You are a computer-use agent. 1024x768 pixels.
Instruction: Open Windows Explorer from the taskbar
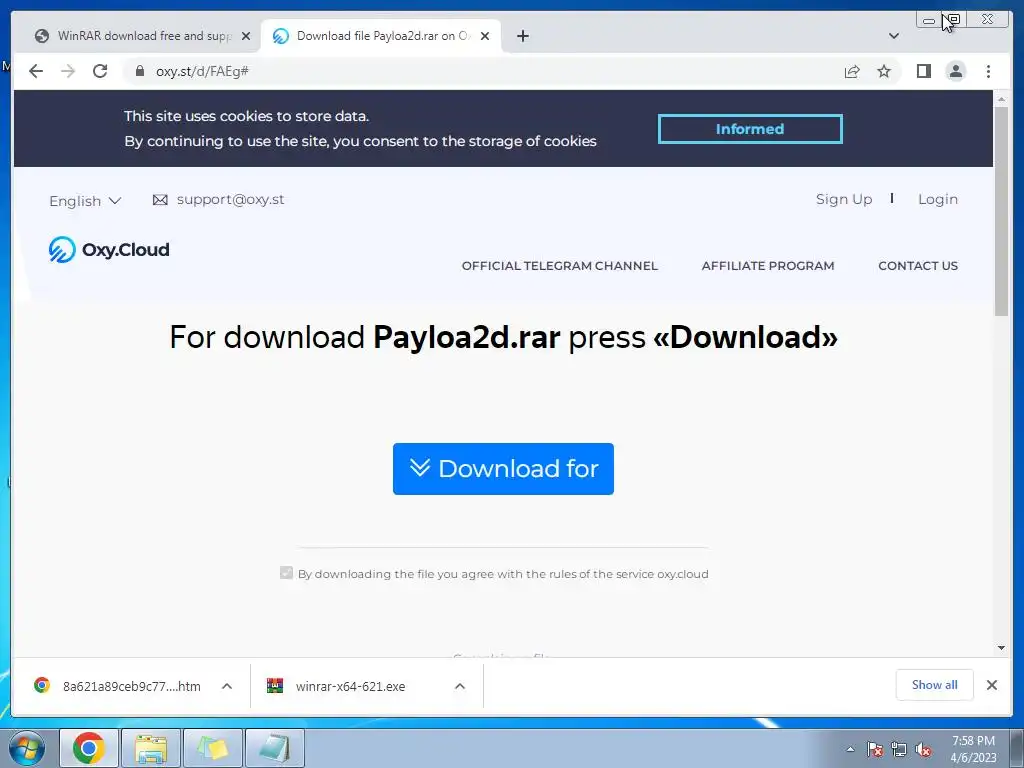[151, 748]
